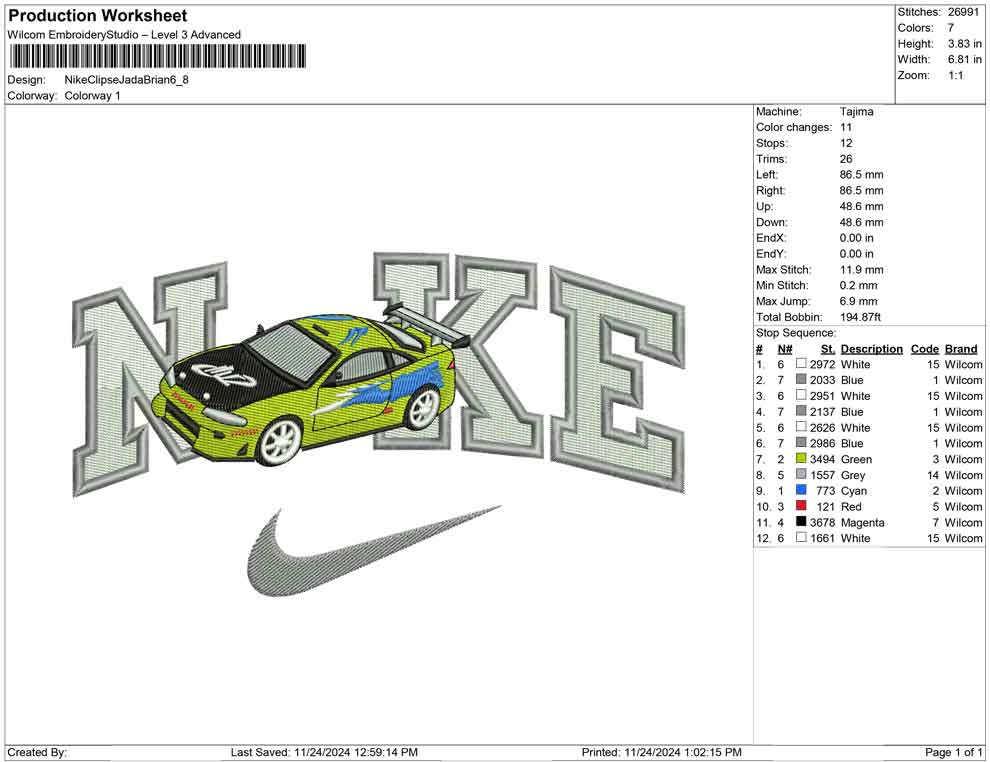Click the EndX value 0.00 in
Screen dimensions: 990x762
[857, 238]
